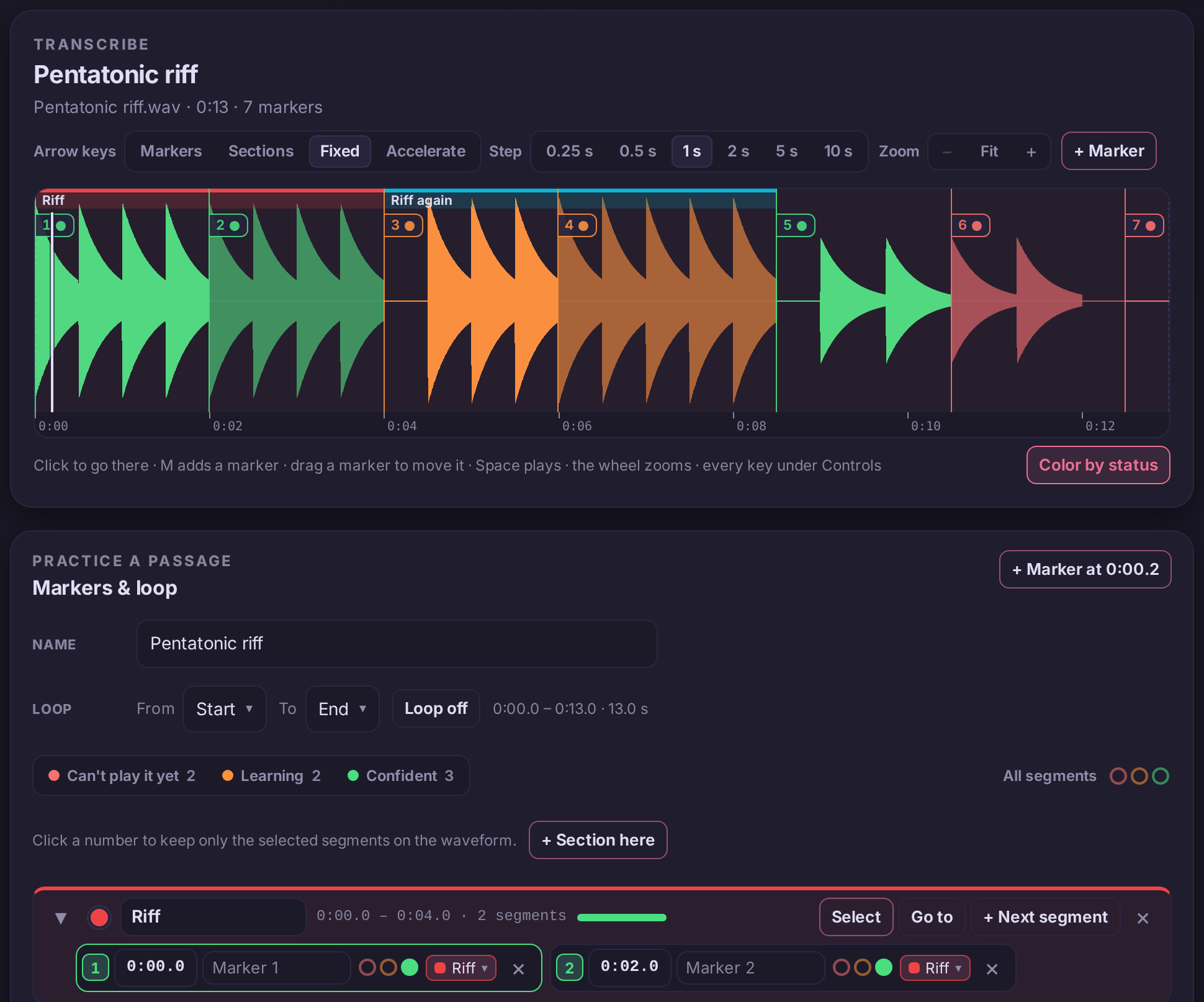The image size is (1204, 1002).
Task: Filter by Confident 3 status
Action: [401, 776]
